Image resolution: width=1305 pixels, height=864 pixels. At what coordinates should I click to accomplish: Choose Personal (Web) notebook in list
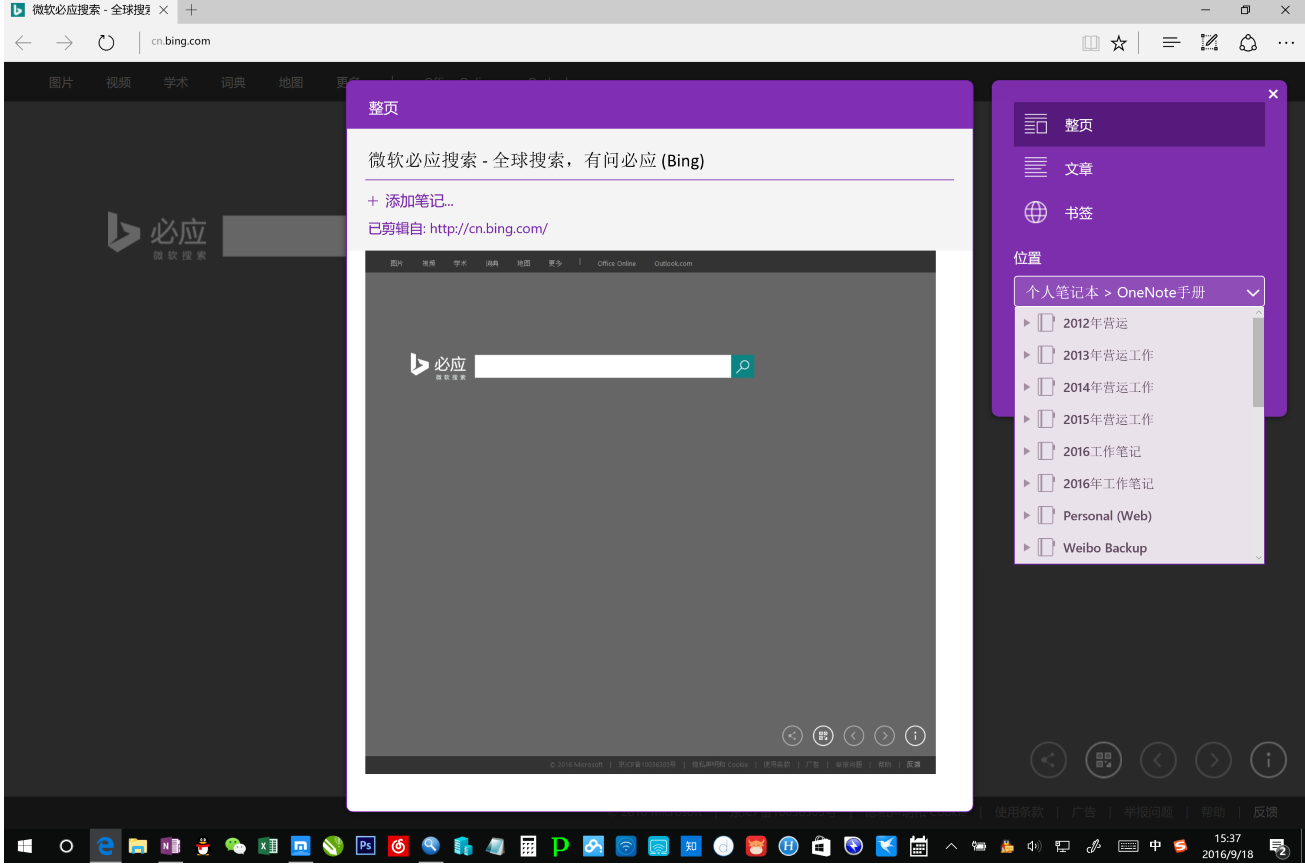tap(1107, 516)
